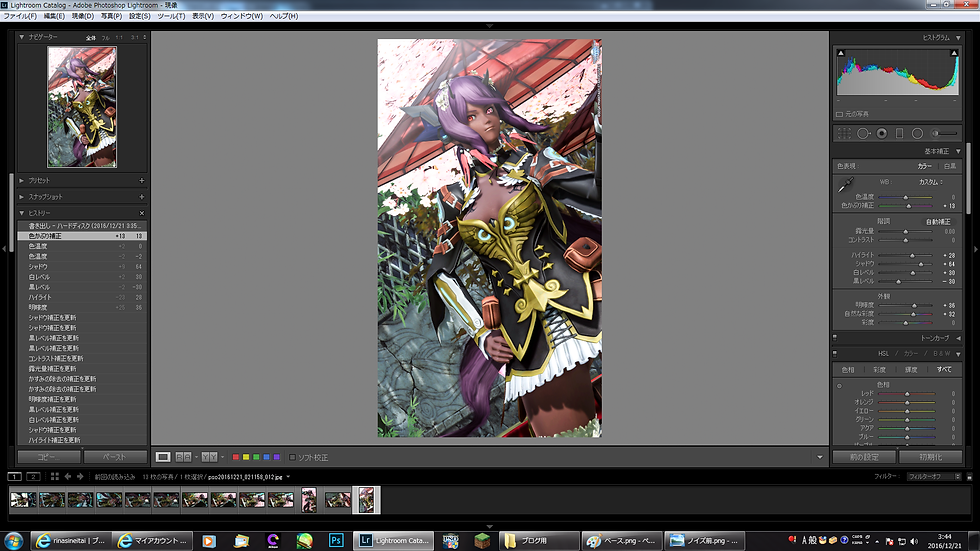Click the Paste settings button

(x=115, y=457)
